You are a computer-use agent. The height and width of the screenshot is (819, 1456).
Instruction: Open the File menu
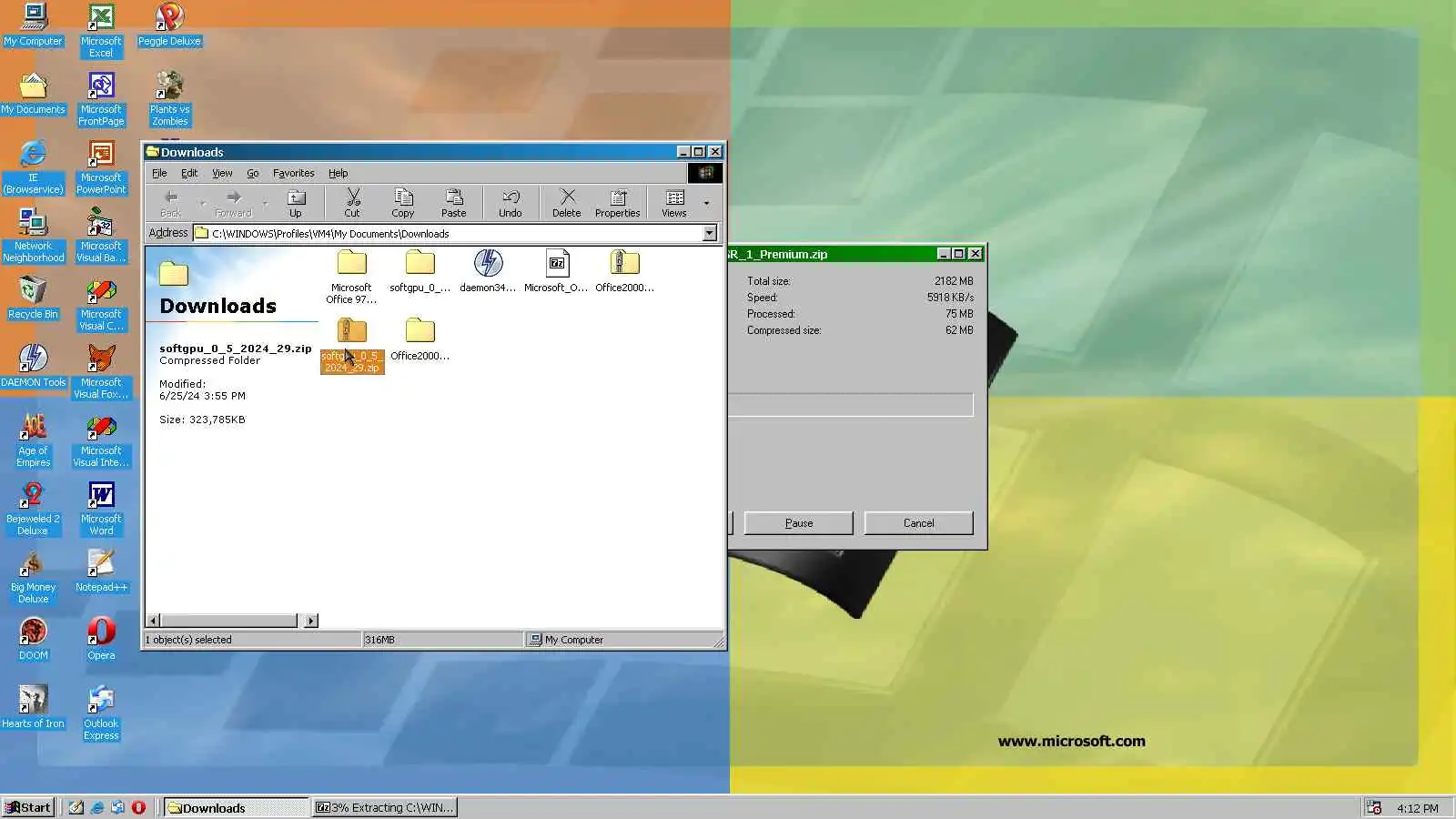coord(159,173)
